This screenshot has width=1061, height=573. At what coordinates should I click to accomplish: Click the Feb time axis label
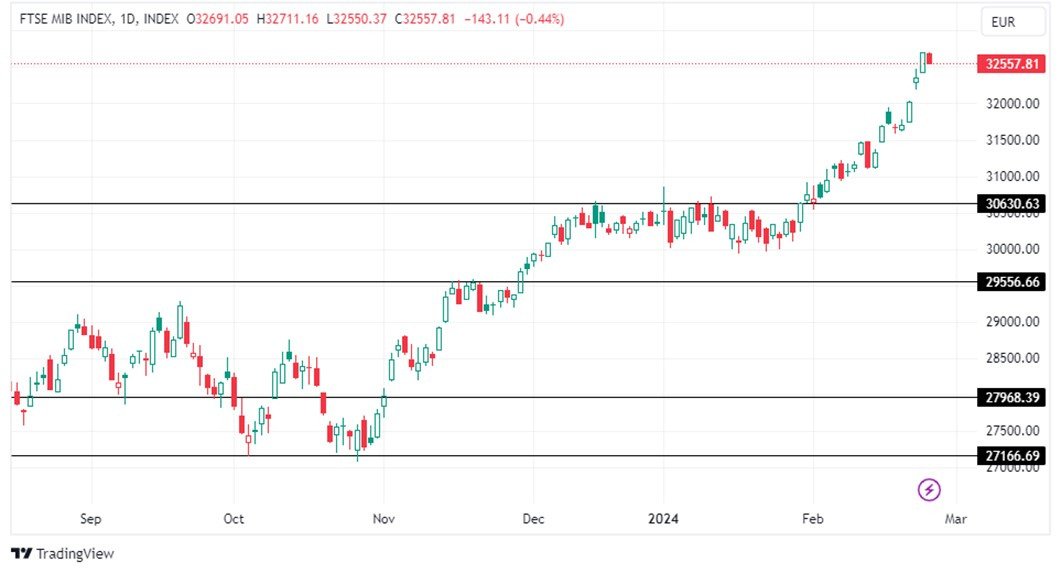point(813,519)
